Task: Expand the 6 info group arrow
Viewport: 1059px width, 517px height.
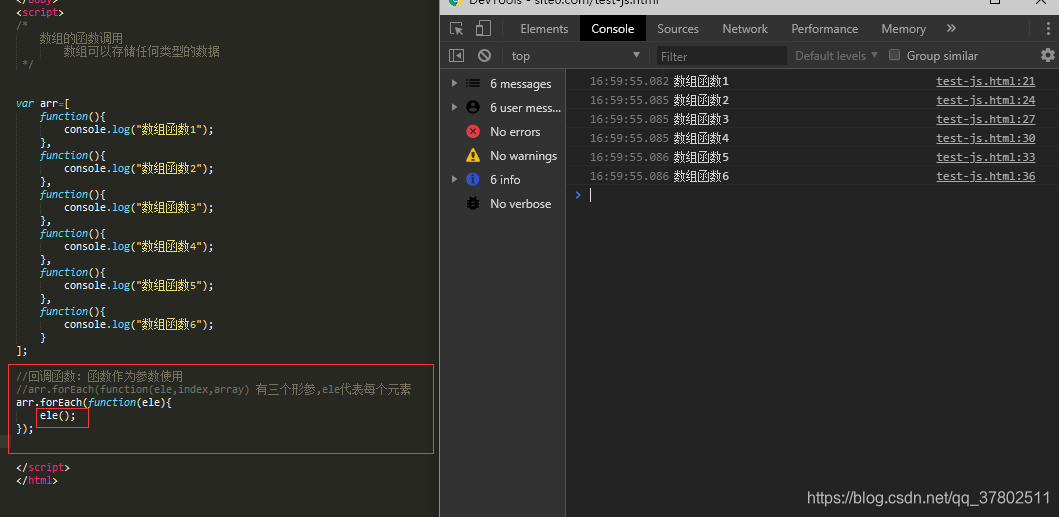Action: pyautogui.click(x=455, y=178)
